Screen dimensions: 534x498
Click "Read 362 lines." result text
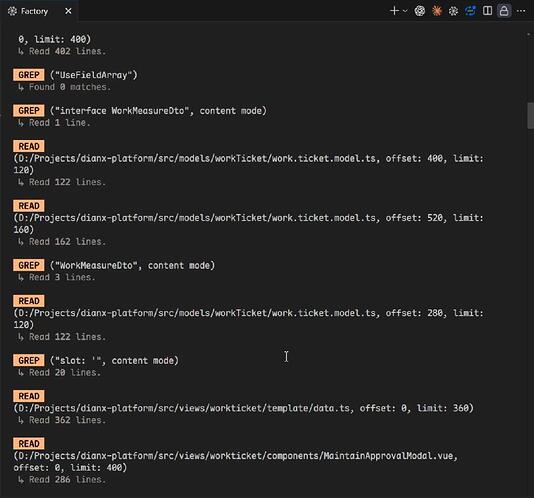67,420
